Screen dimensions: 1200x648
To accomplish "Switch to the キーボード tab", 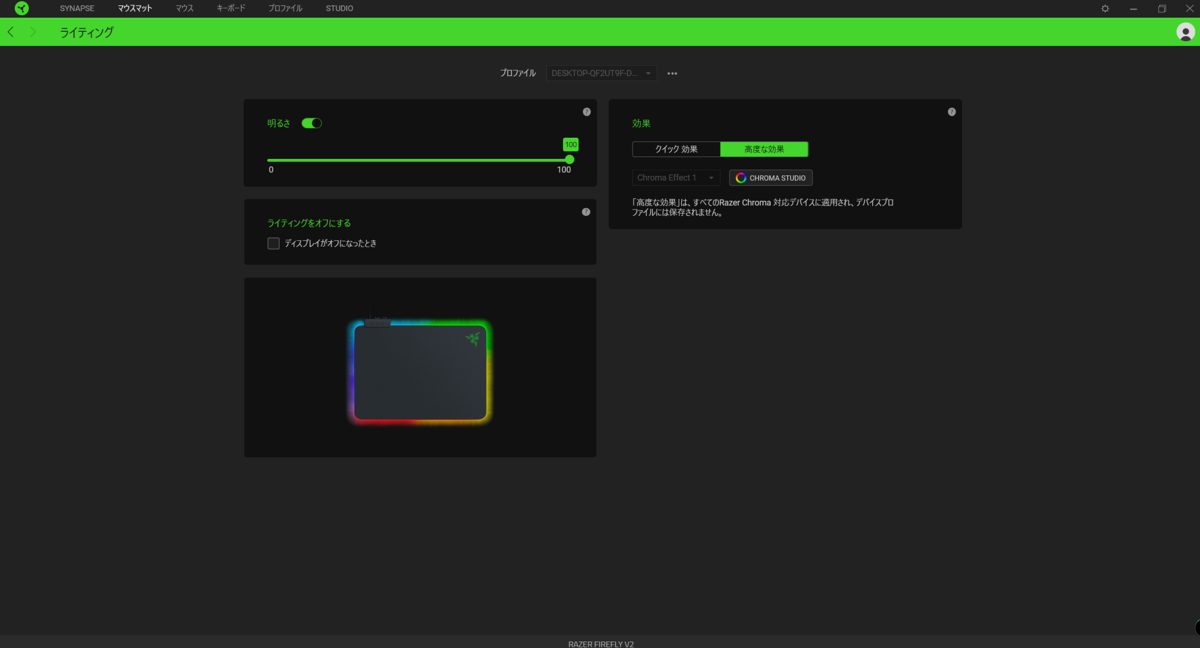I will pos(231,8).
